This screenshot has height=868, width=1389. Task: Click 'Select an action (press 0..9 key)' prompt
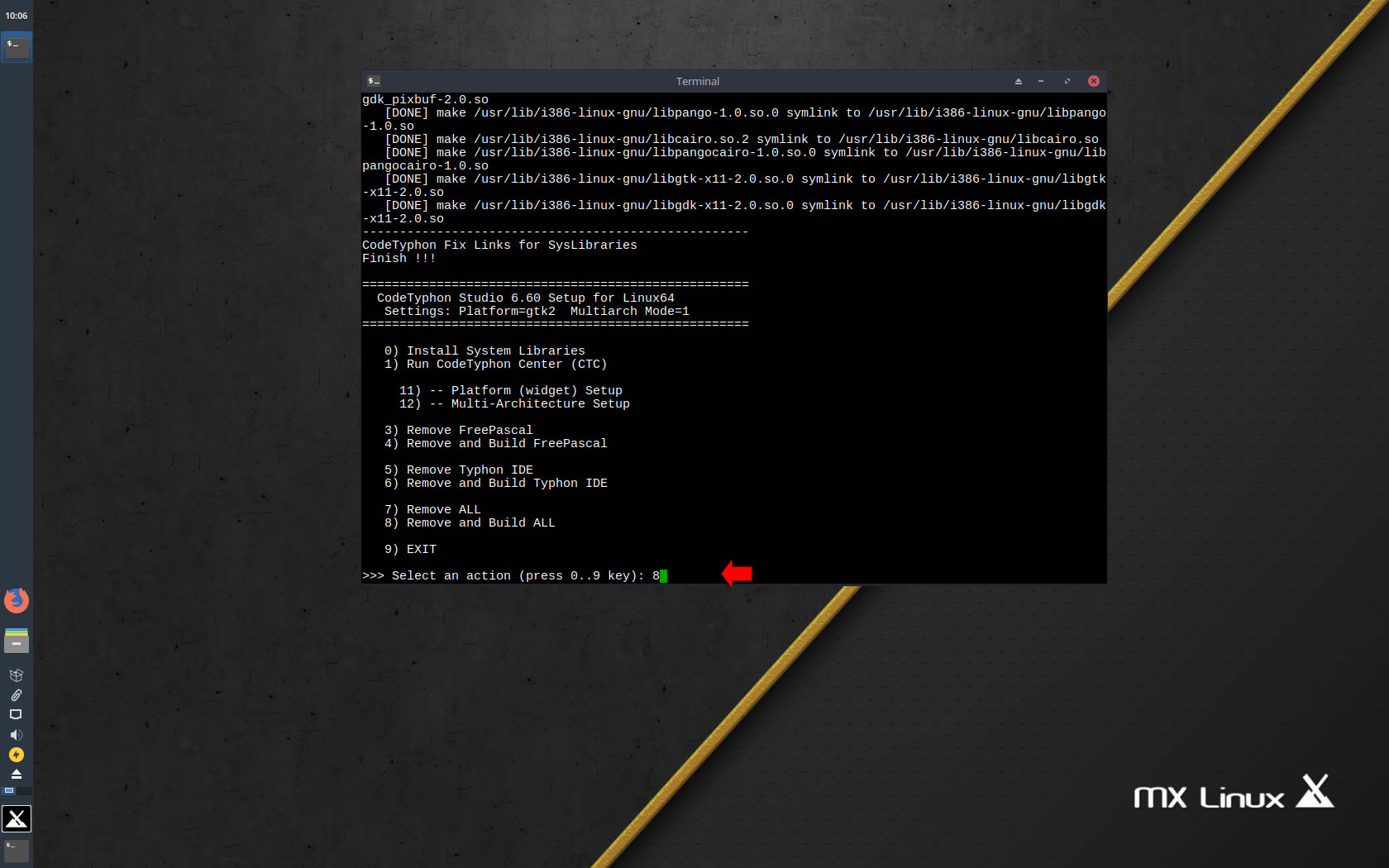[518, 576]
